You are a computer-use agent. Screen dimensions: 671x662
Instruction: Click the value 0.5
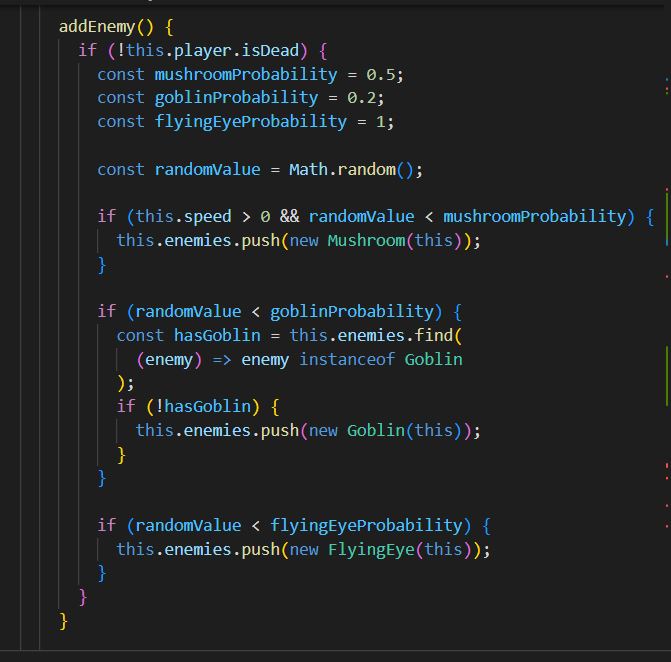[x=380, y=75]
